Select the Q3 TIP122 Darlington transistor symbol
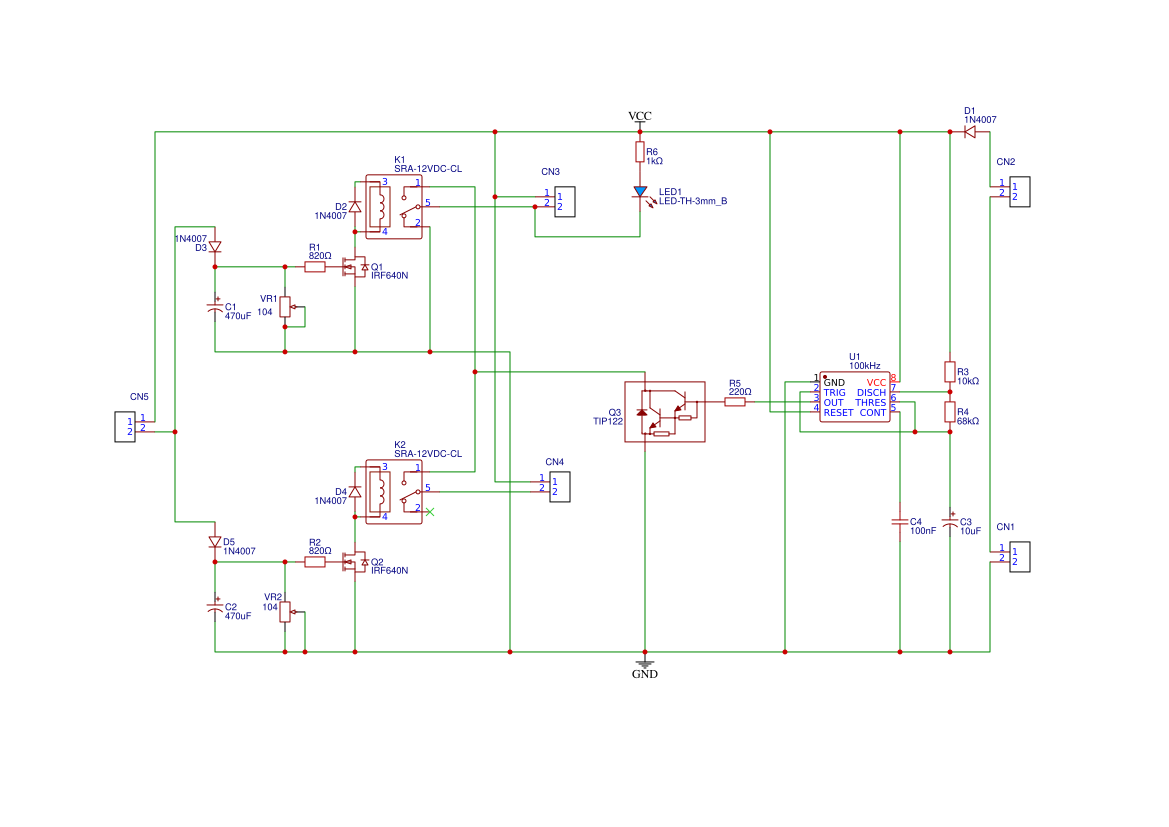The image size is (1169, 827). pos(665,412)
